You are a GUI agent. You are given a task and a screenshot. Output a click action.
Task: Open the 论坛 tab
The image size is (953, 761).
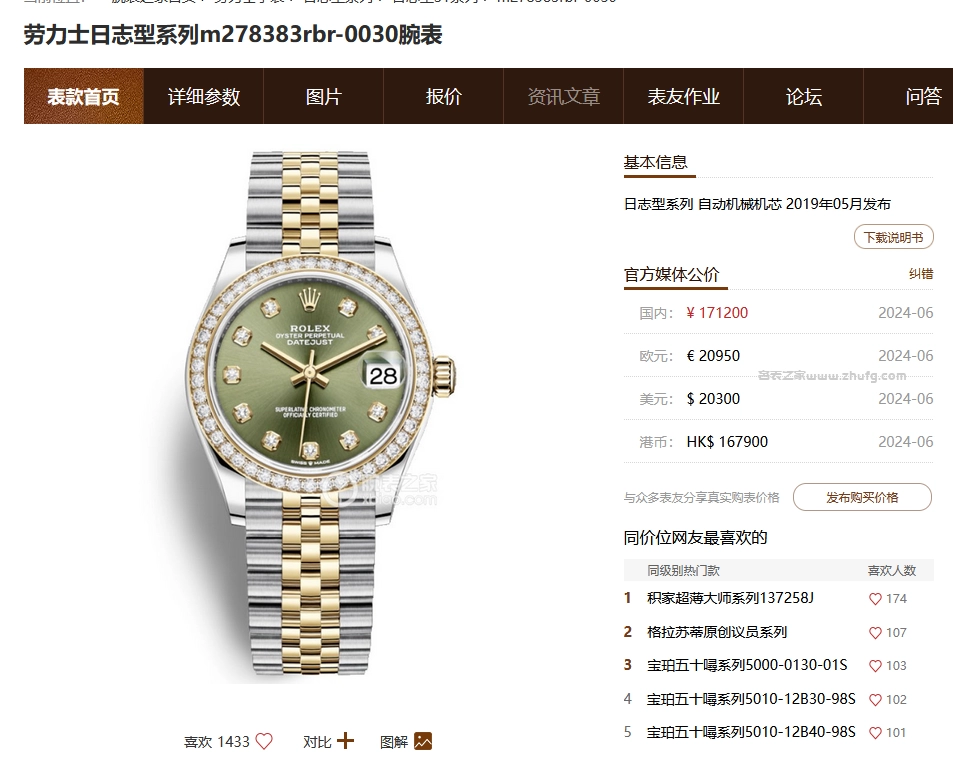click(803, 96)
